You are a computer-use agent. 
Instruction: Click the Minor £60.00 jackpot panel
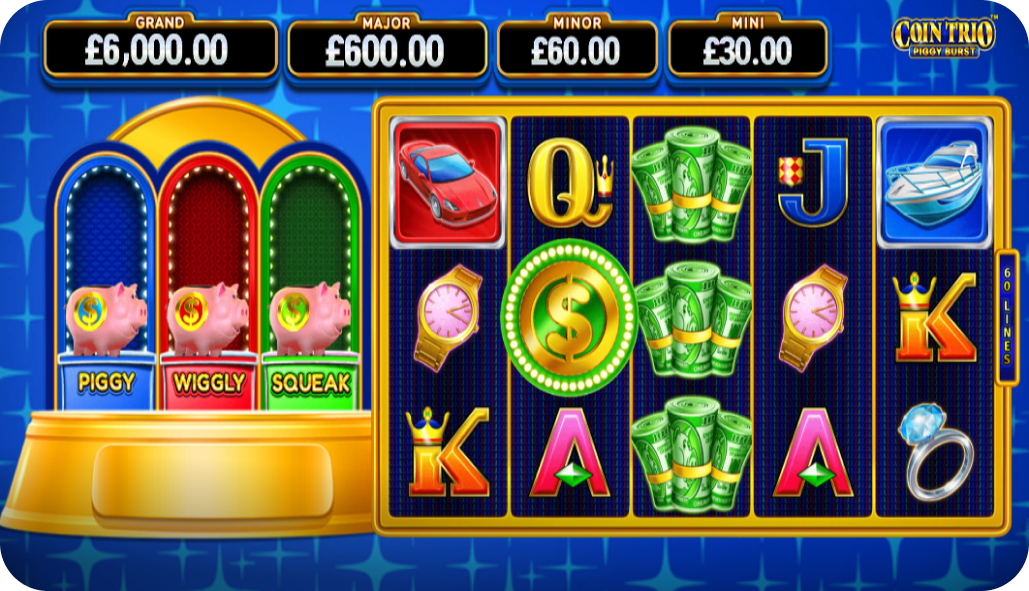click(x=577, y=47)
